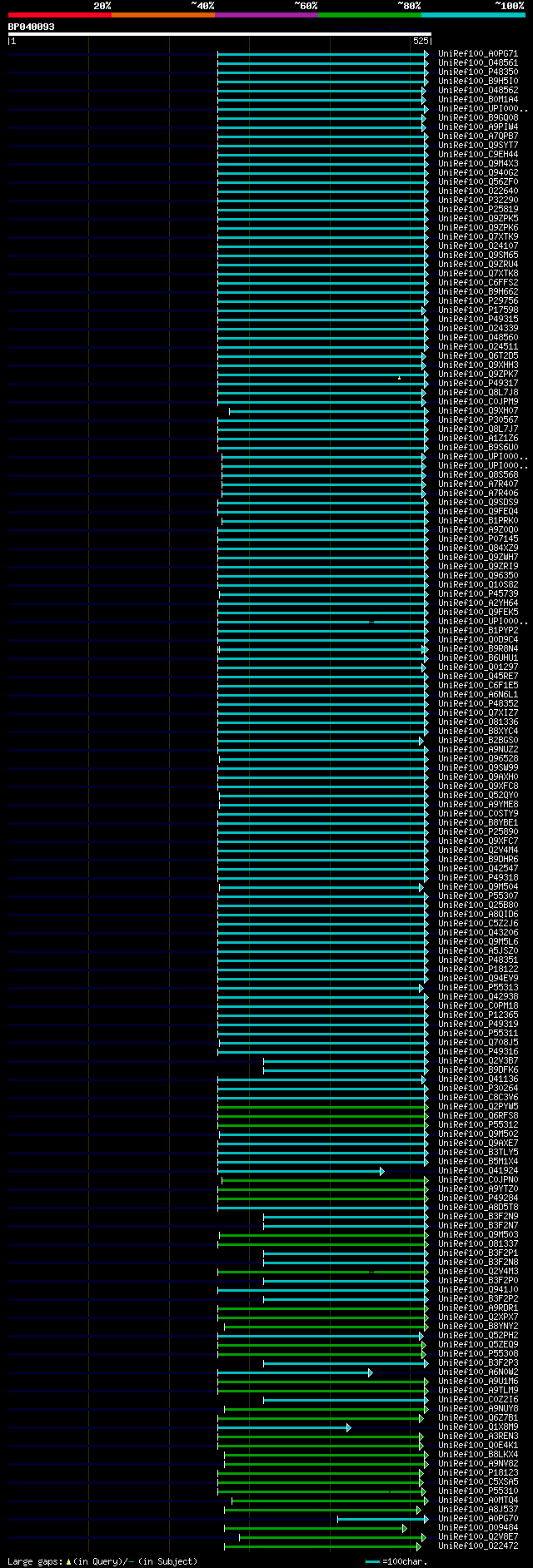This screenshot has height=1568, width=533.
Task: Select the UniRef100_Q01297 label
Action: point(478,667)
